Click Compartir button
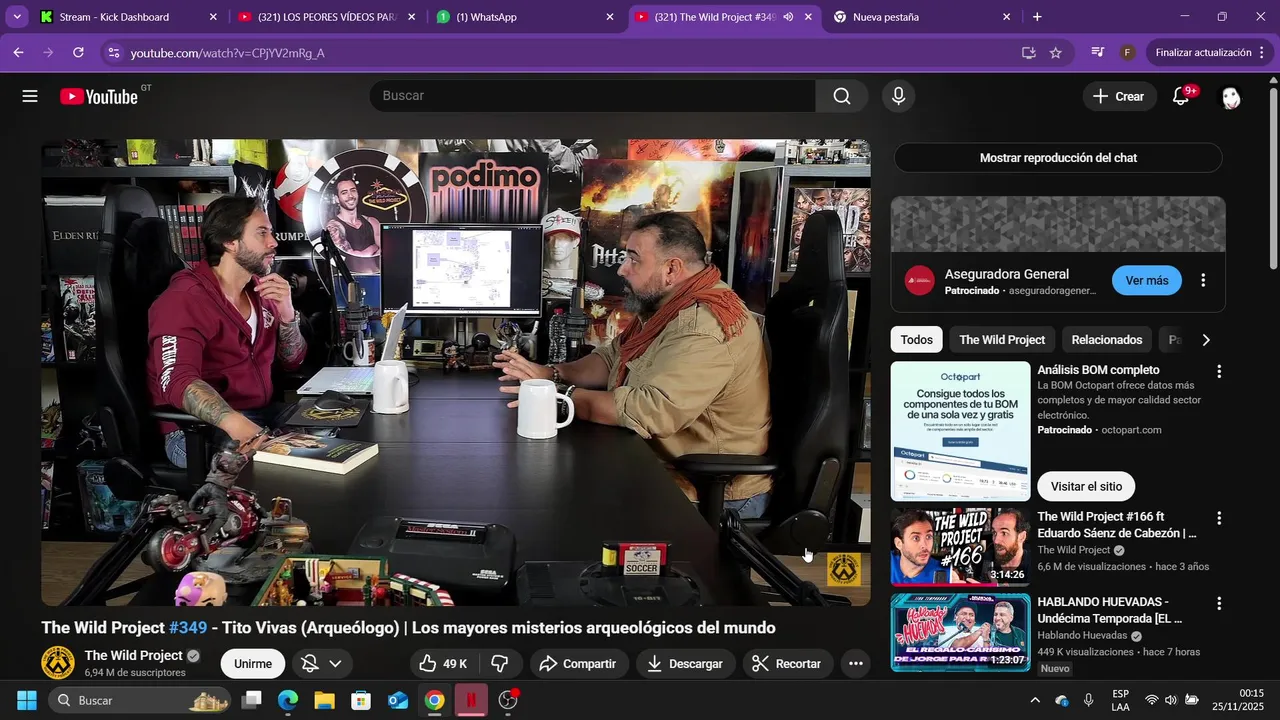 tap(579, 664)
